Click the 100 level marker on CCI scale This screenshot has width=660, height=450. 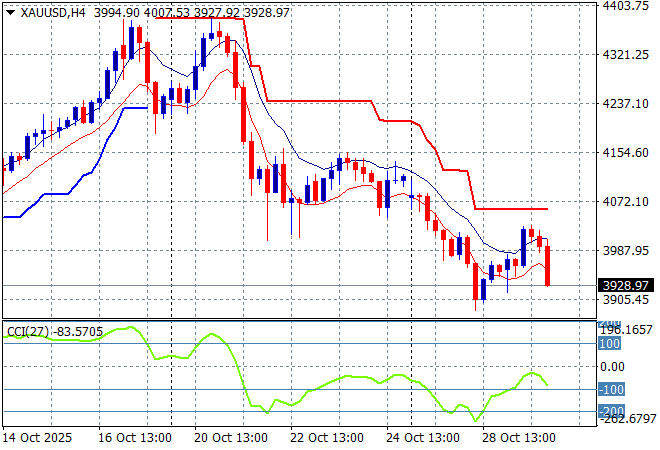pos(610,344)
